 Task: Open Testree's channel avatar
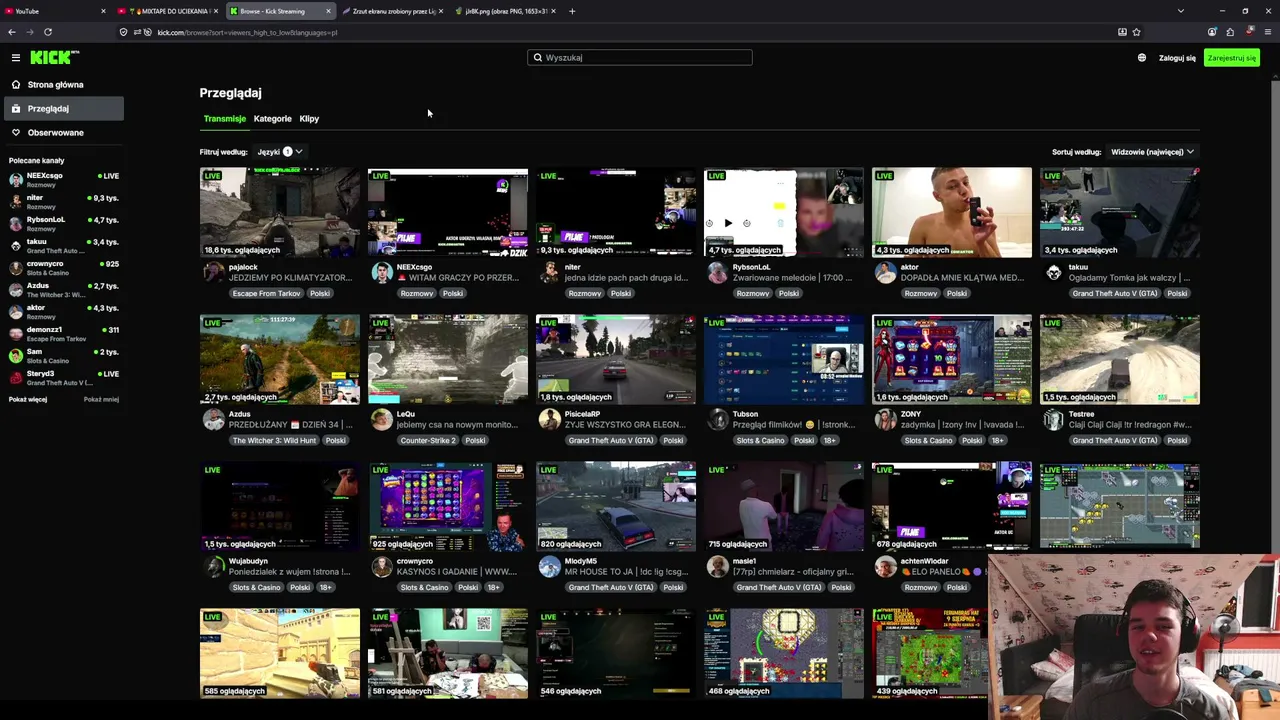click(1054, 420)
